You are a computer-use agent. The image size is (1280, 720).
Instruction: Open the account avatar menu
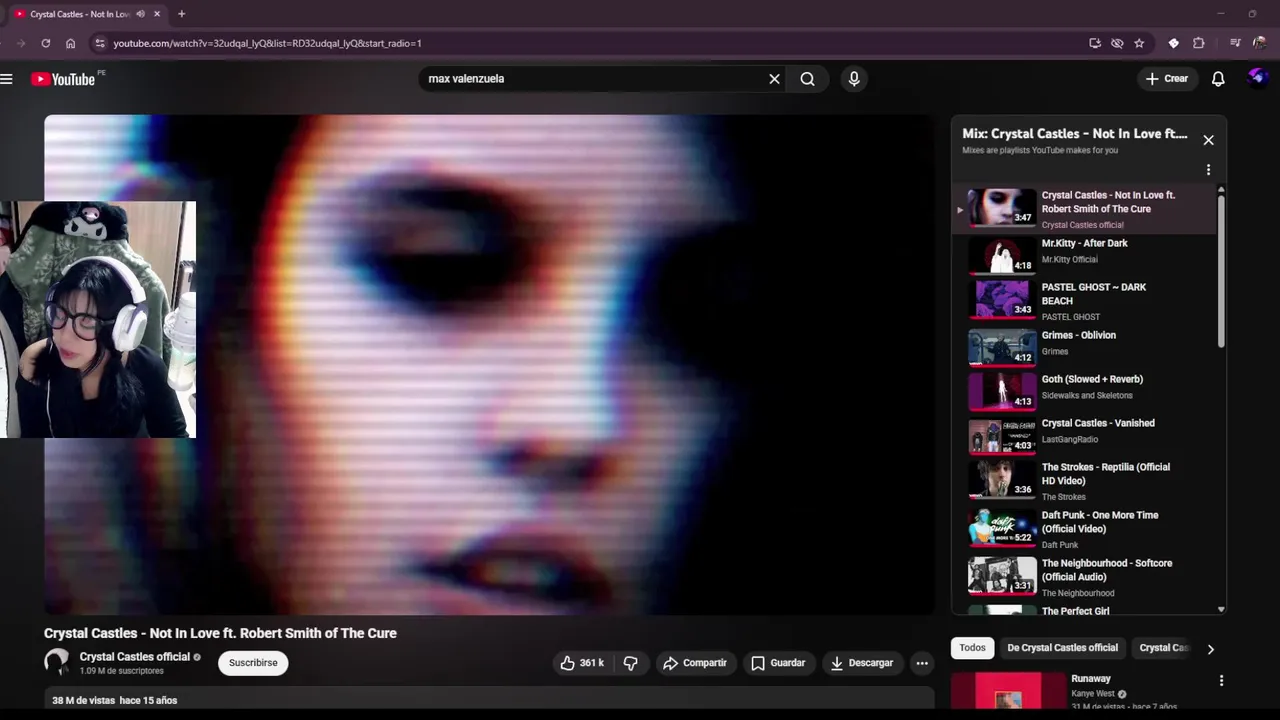[1258, 78]
